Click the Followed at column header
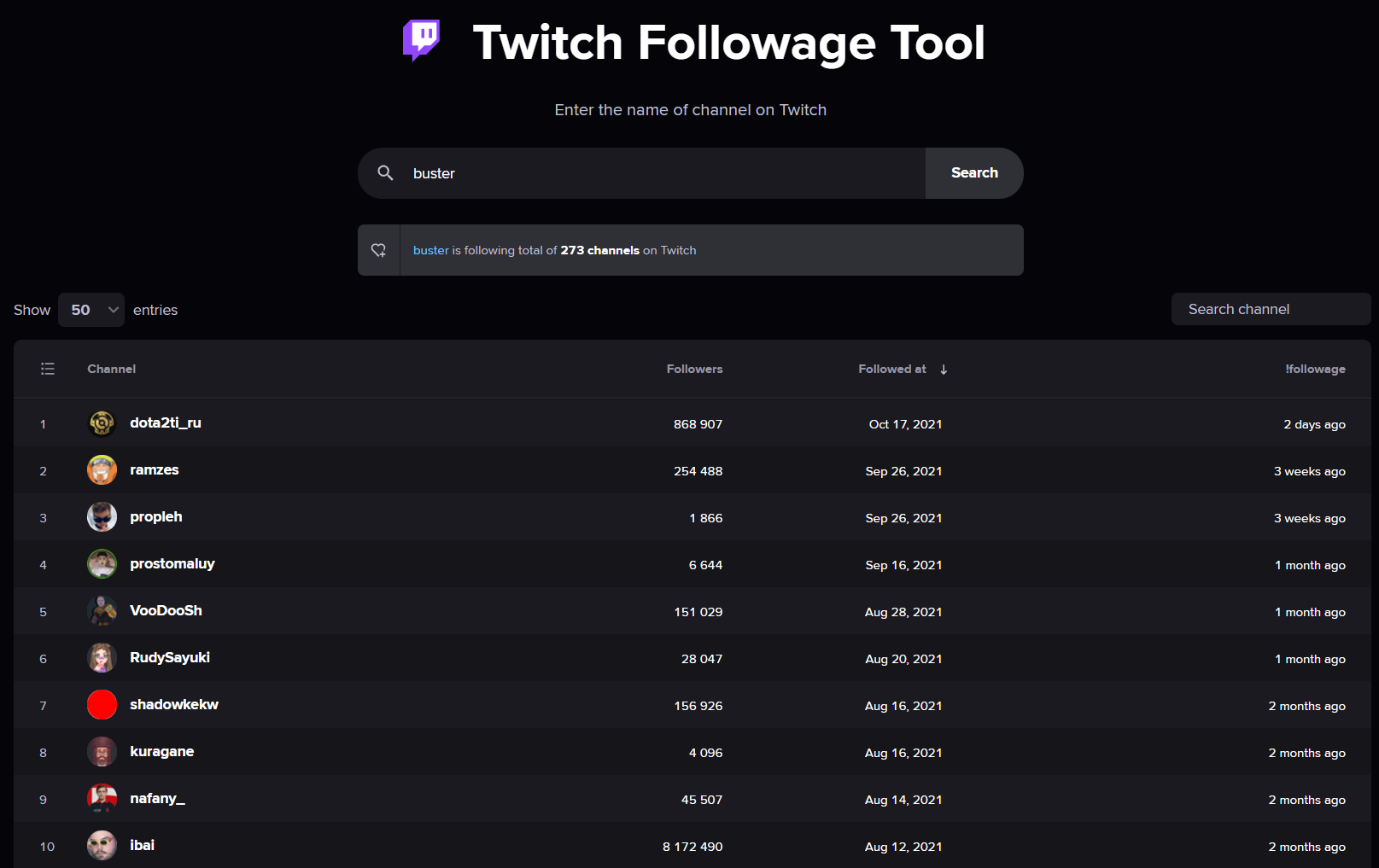Screen dimensions: 1379x868 tap(891, 369)
